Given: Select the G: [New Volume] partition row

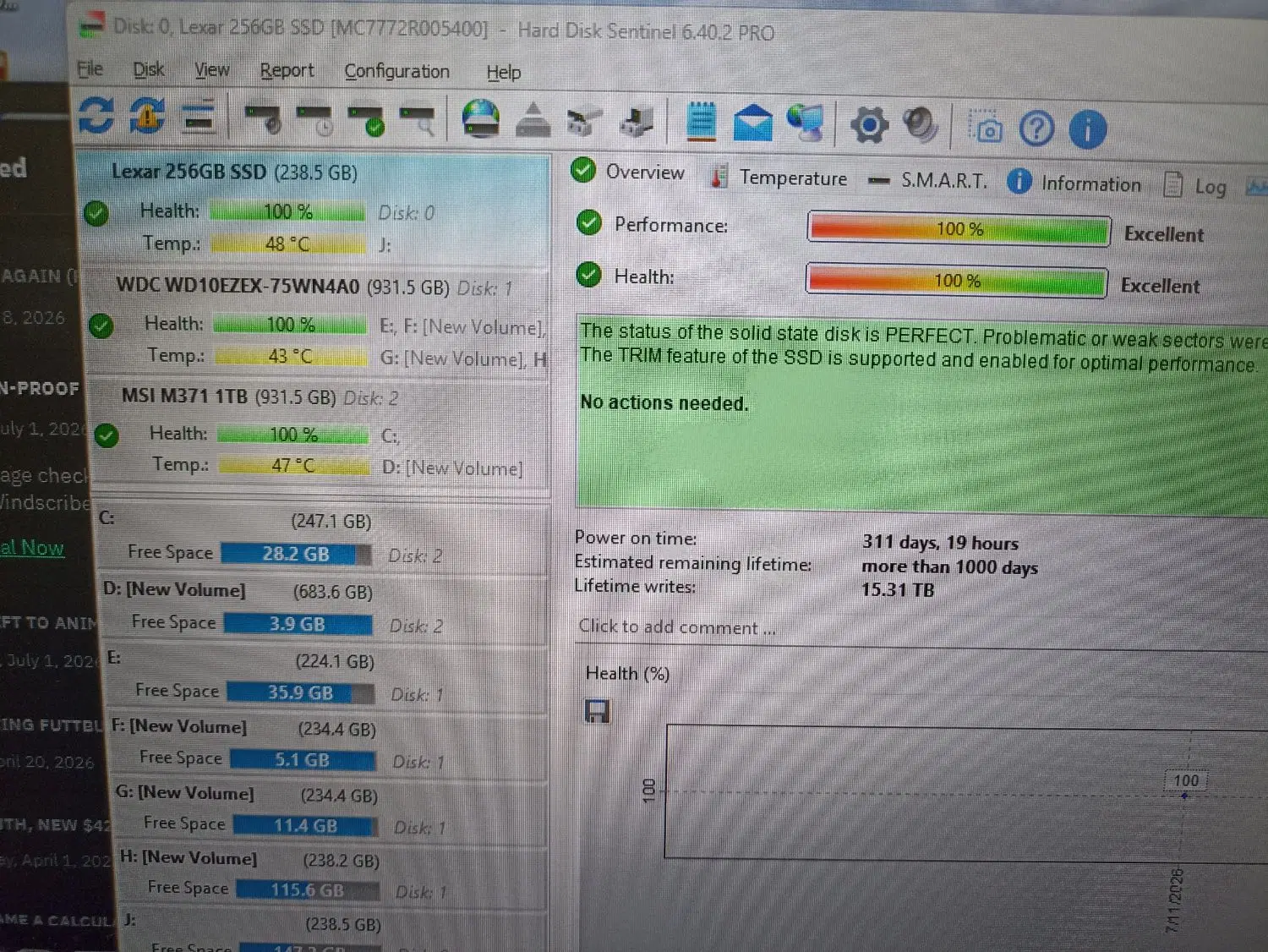Looking at the screenshot, I should (x=331, y=809).
